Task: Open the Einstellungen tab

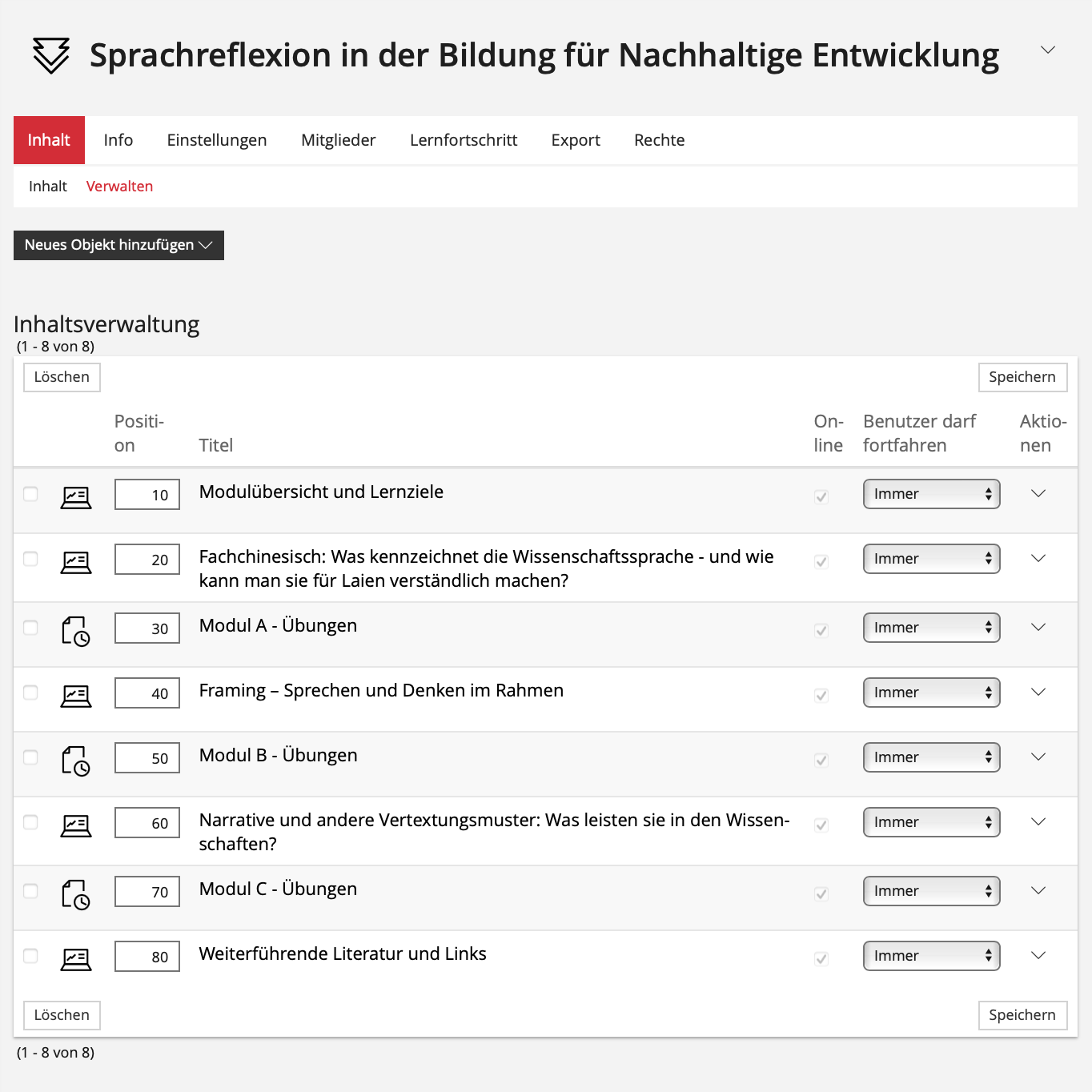Action: (x=217, y=140)
